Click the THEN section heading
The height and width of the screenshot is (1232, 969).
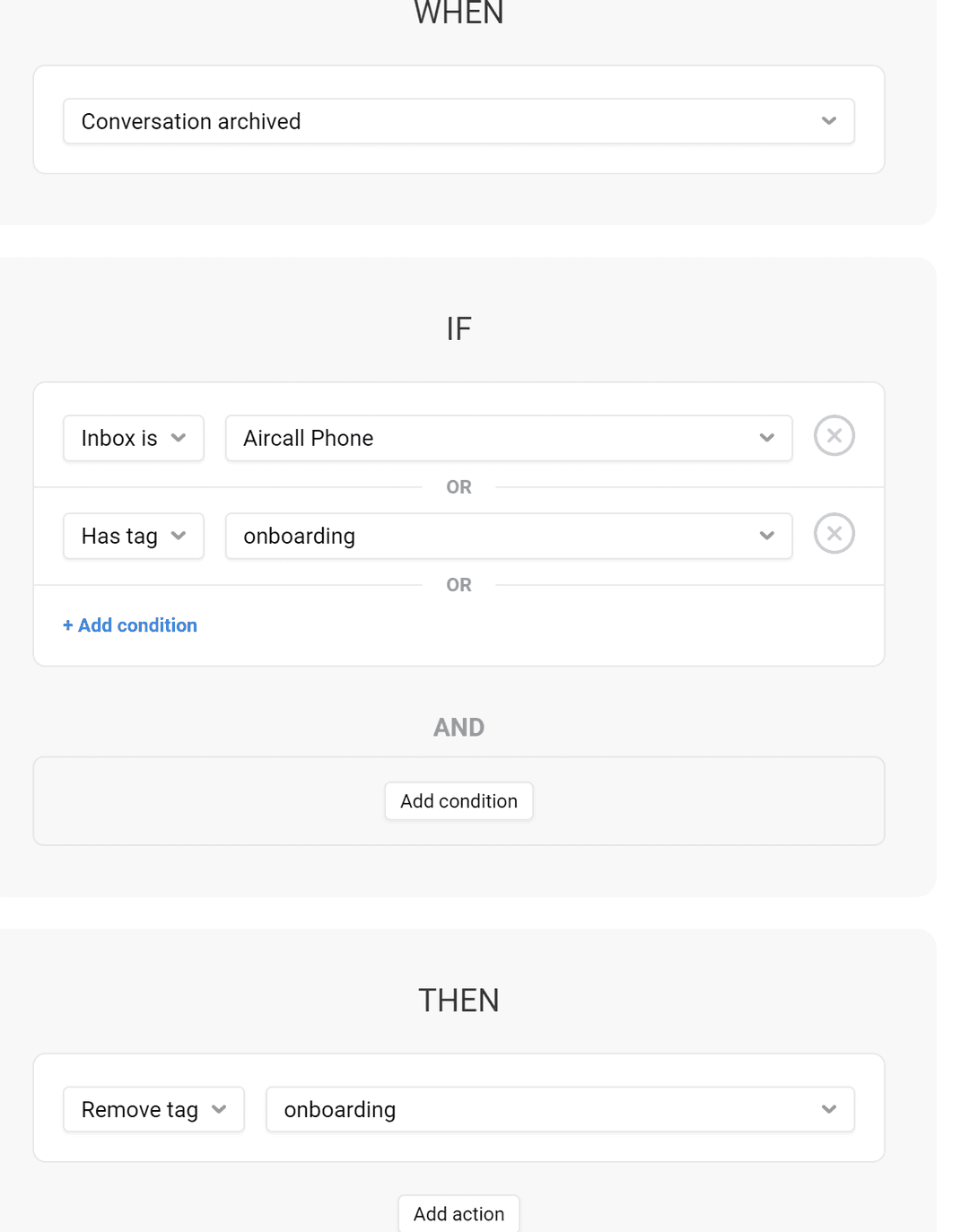(x=458, y=1000)
